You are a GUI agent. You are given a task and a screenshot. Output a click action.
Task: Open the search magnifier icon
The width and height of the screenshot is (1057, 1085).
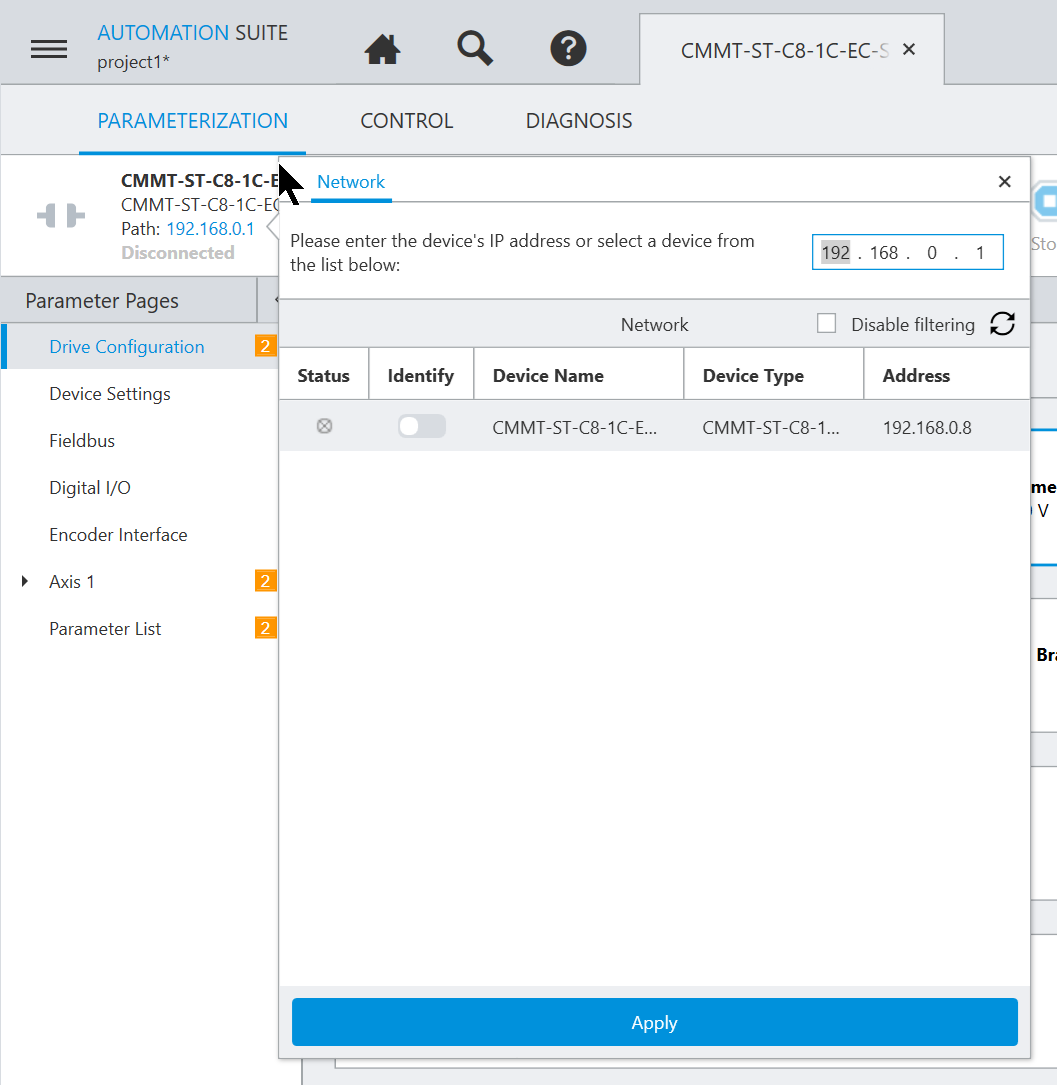coord(475,48)
